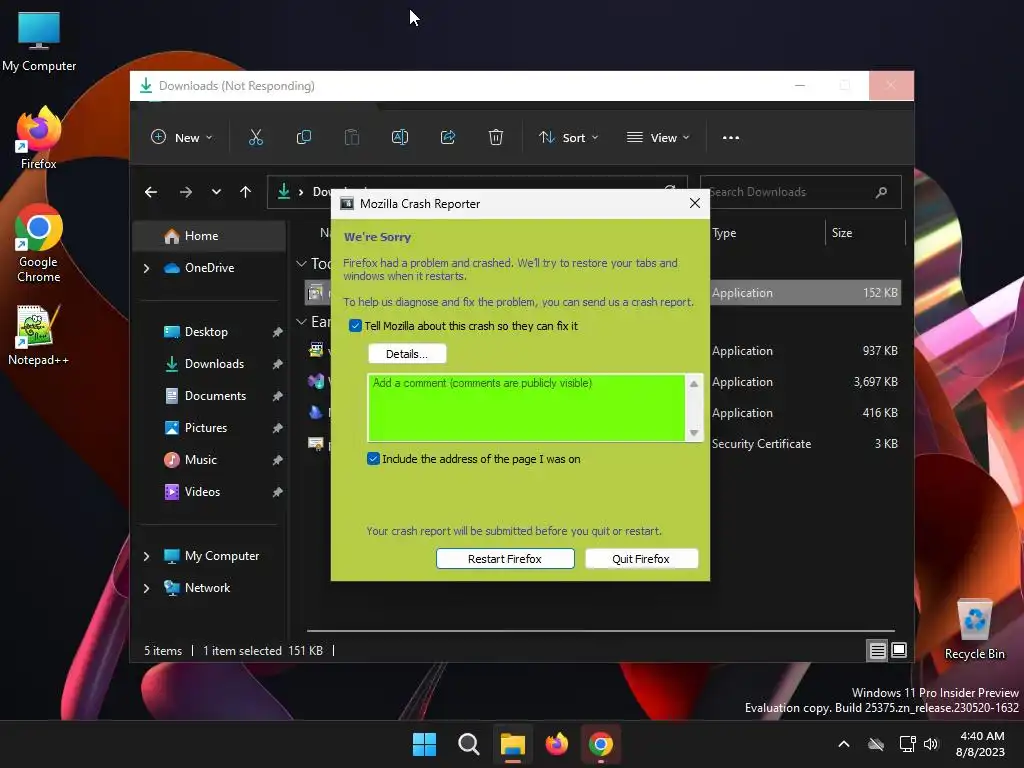
Task: Show hidden tray icons chevron
Action: (x=844, y=744)
